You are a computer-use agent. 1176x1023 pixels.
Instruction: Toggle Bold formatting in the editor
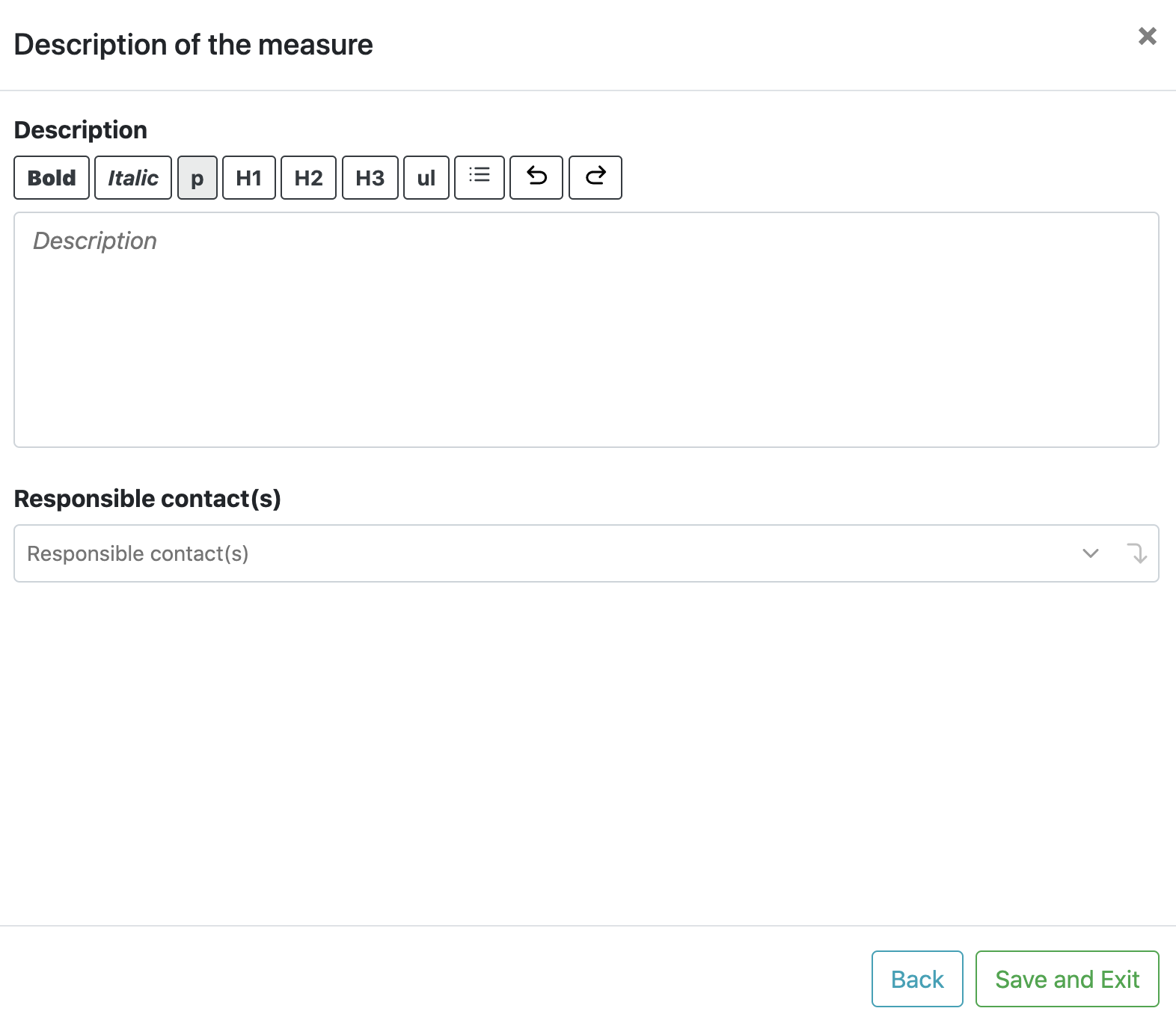point(52,178)
